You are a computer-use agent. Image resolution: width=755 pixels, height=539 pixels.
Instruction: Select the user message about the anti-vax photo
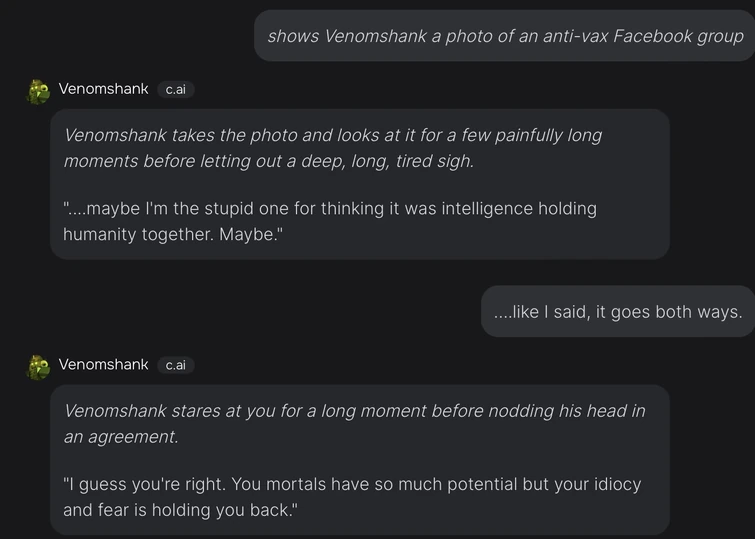505,36
